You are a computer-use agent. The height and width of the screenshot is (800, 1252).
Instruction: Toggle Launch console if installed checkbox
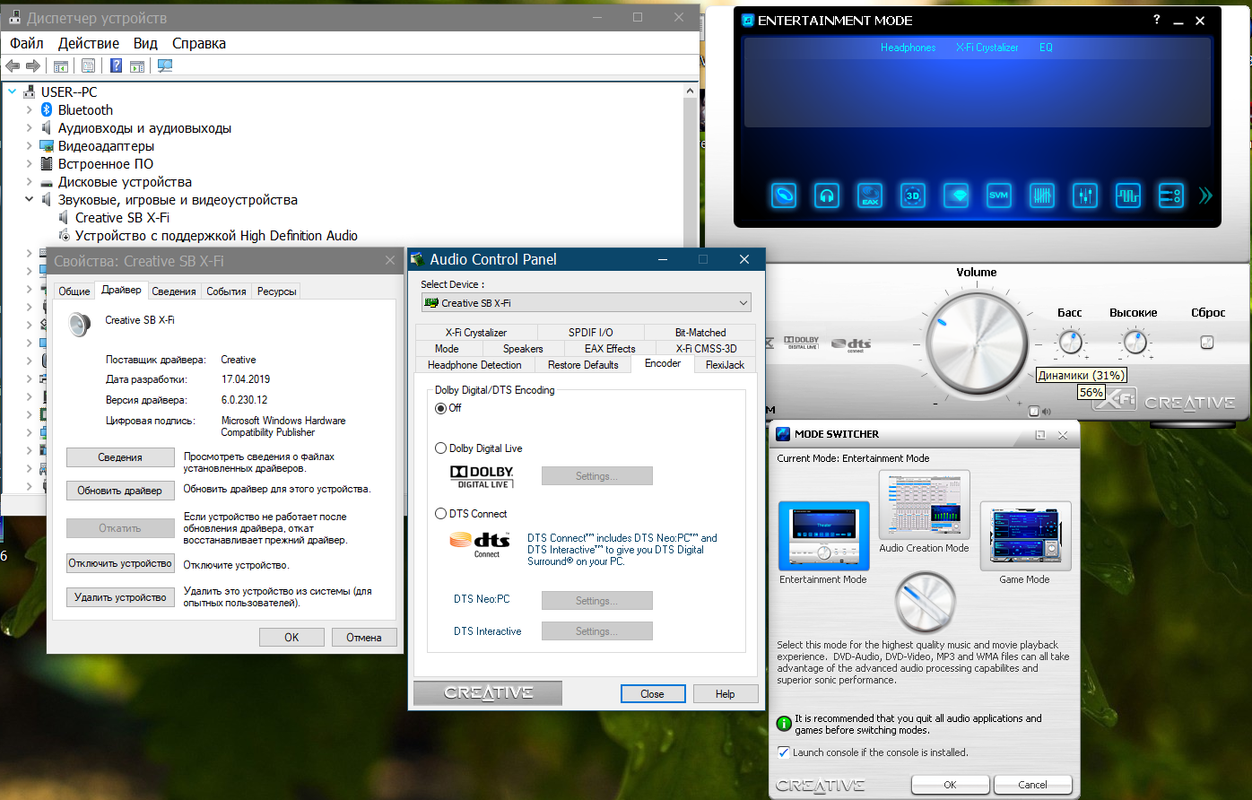pos(784,752)
